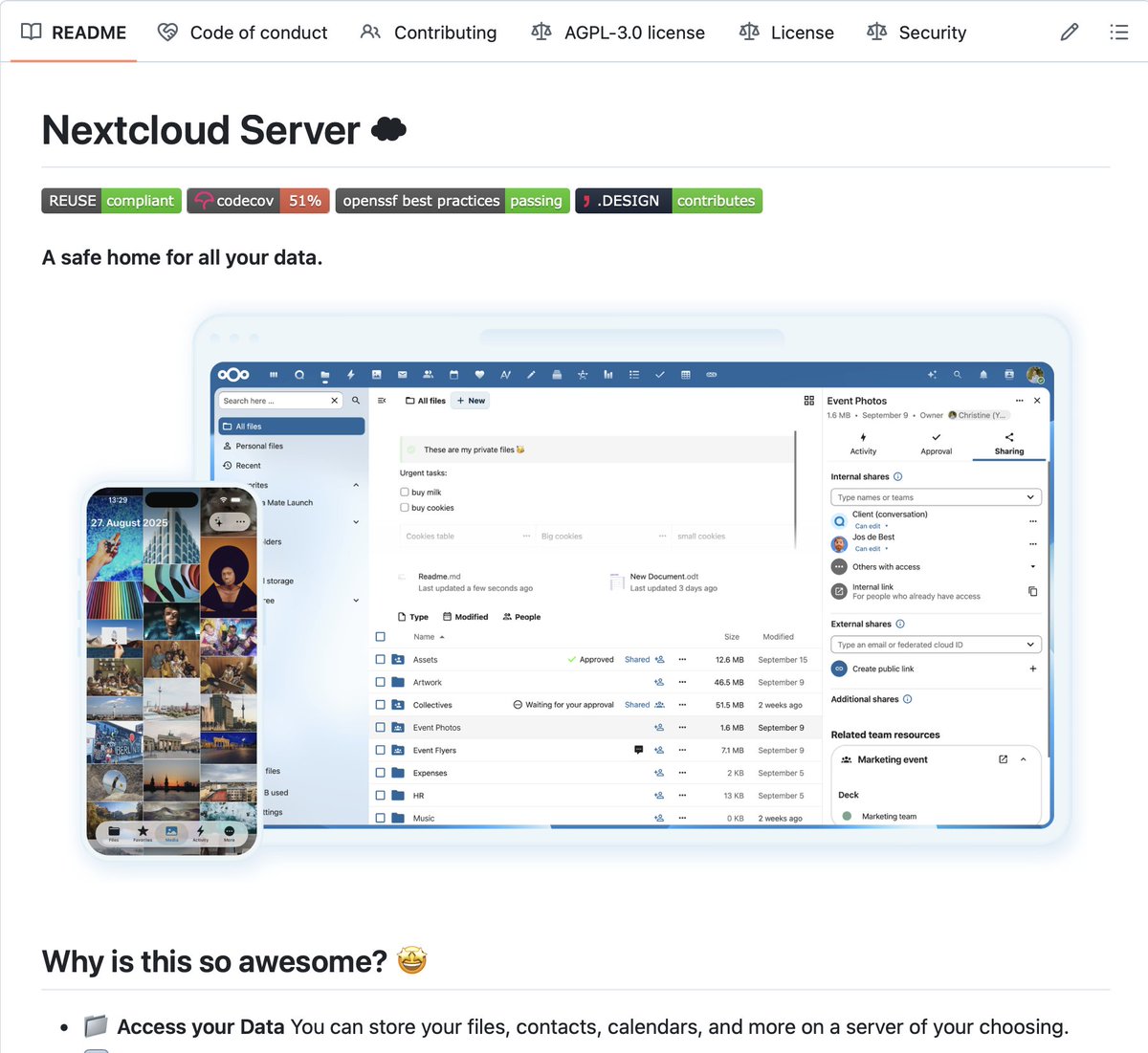1148x1053 pixels.
Task: Open 'Recent' in the Nextcloud sidebar
Action: 292,466
